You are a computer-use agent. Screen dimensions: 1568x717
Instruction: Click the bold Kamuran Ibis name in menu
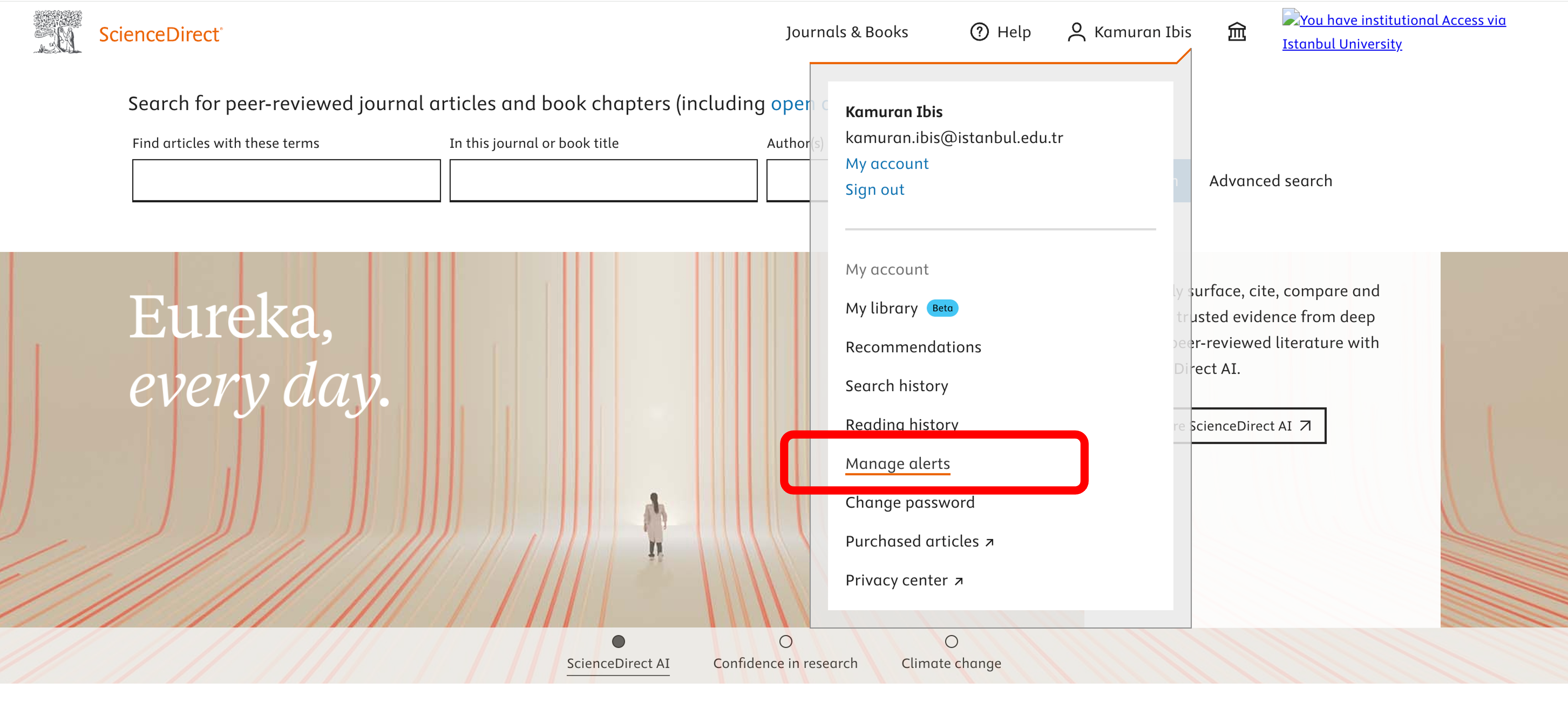point(893,112)
